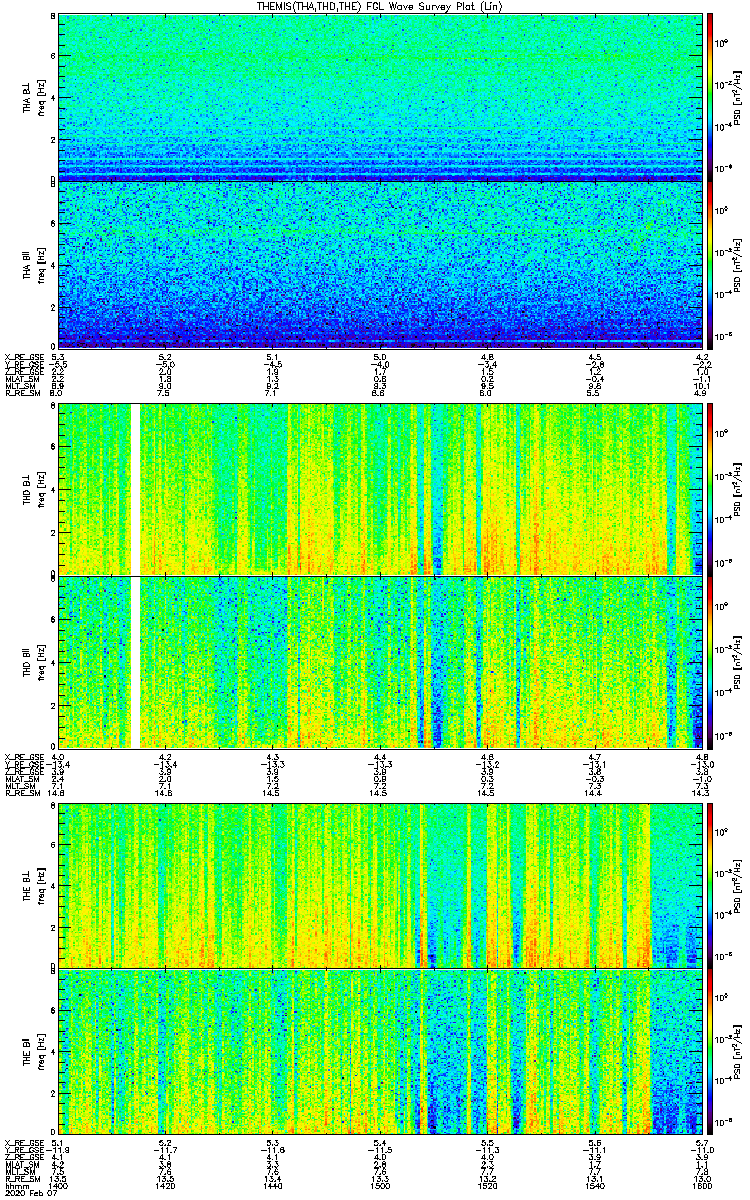The height and width of the screenshot is (1200, 750).
Task: Click the THA B-perpendicular PSD color bar
Action: click(711, 96)
